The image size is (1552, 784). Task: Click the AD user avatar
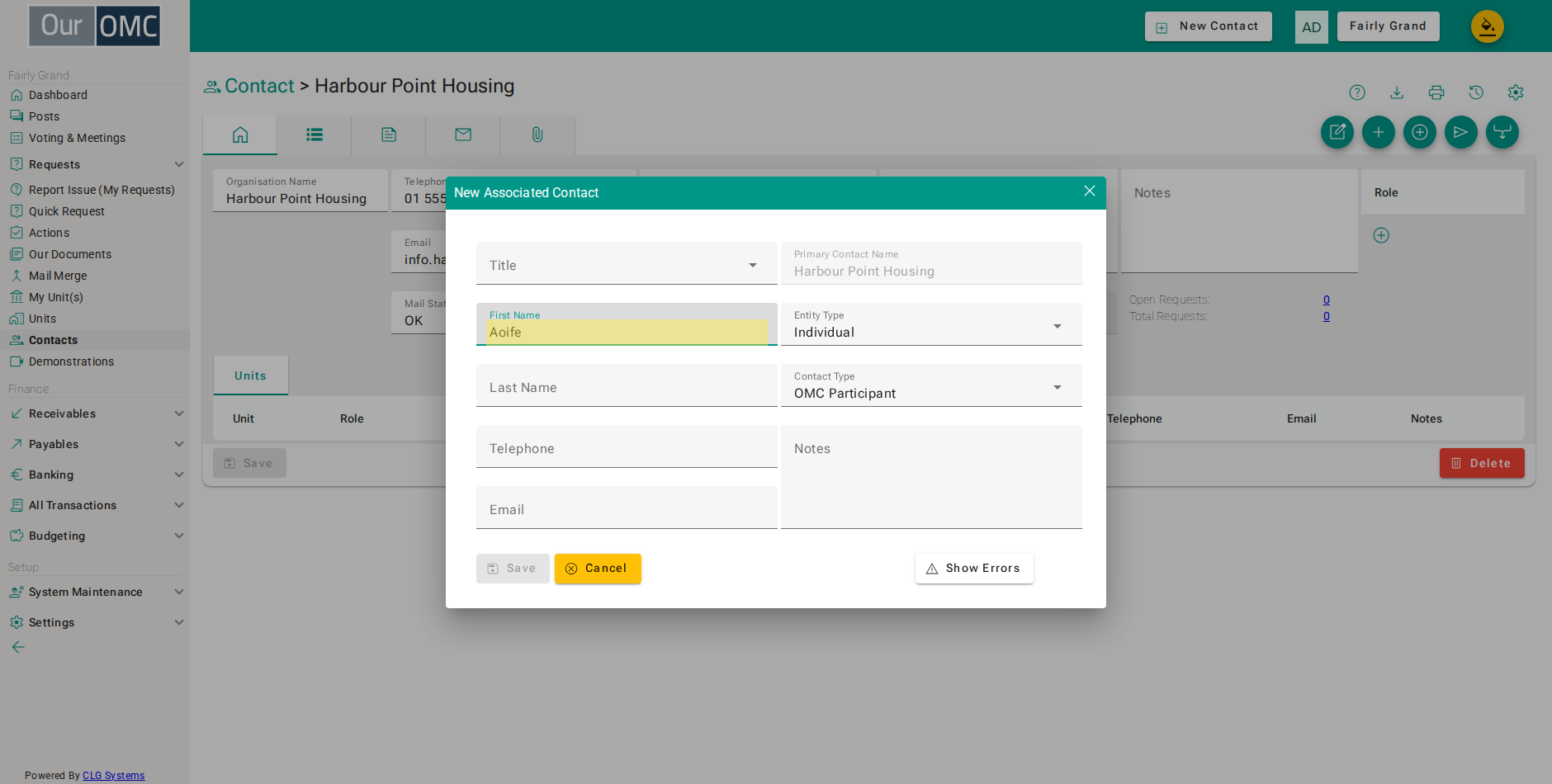(1312, 27)
